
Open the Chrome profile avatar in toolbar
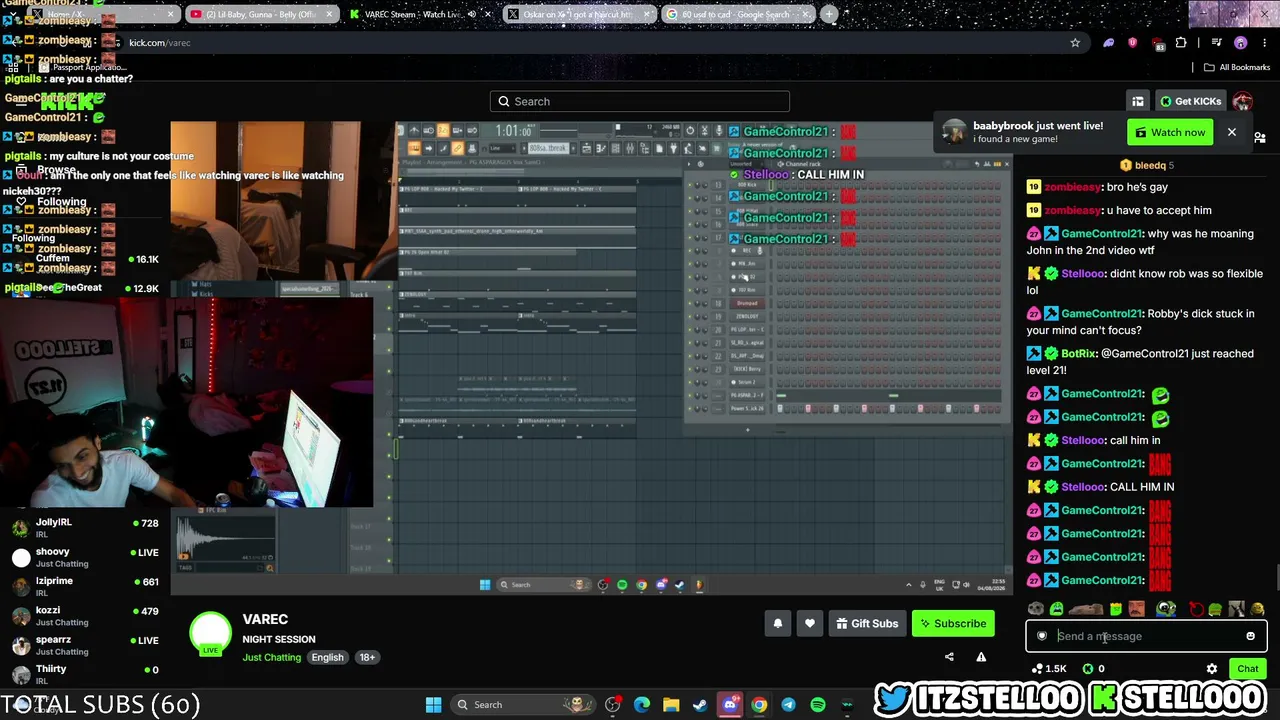[1241, 43]
